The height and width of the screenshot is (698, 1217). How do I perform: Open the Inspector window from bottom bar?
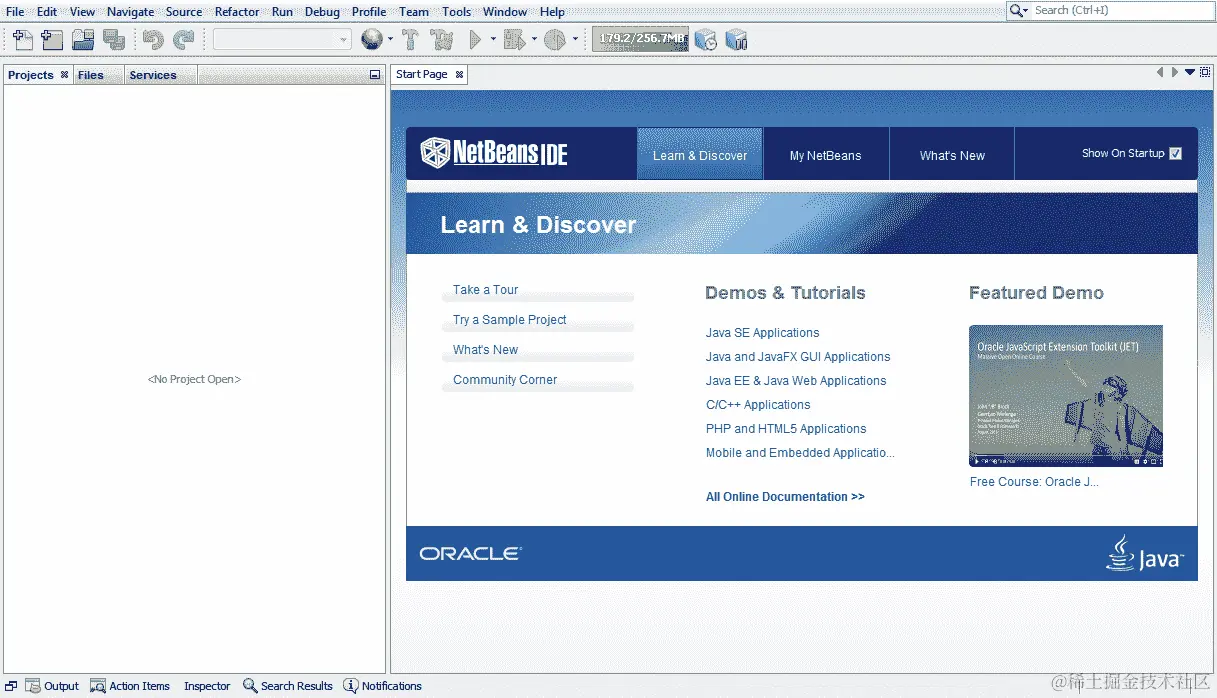207,686
